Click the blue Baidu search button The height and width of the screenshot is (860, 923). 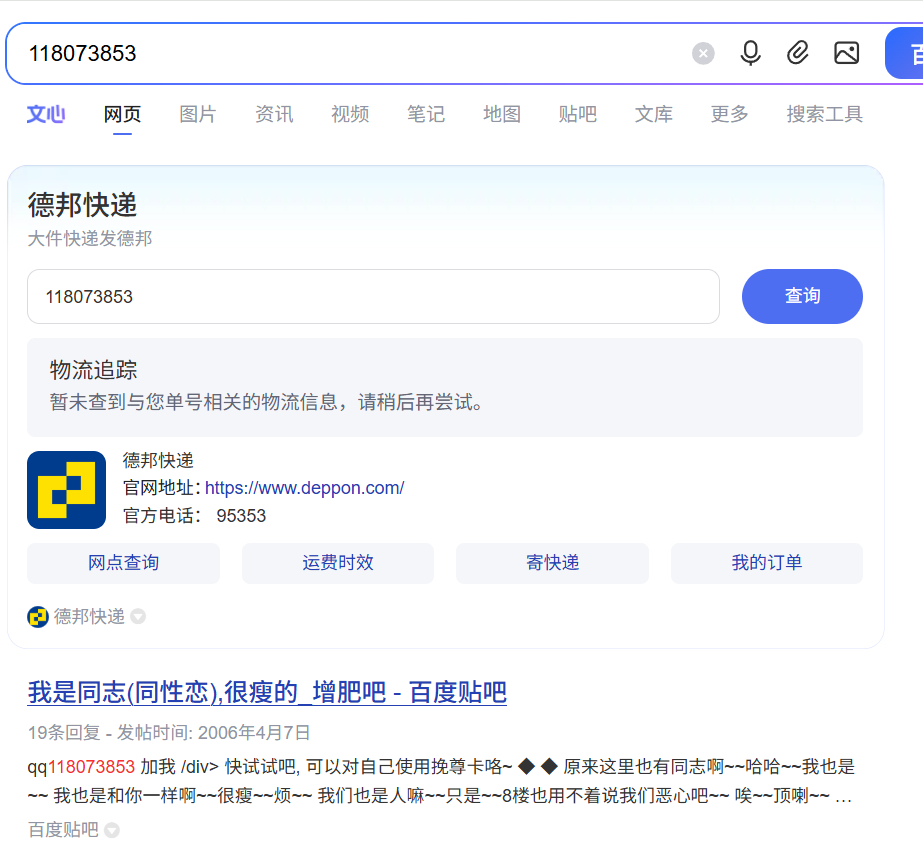click(904, 53)
